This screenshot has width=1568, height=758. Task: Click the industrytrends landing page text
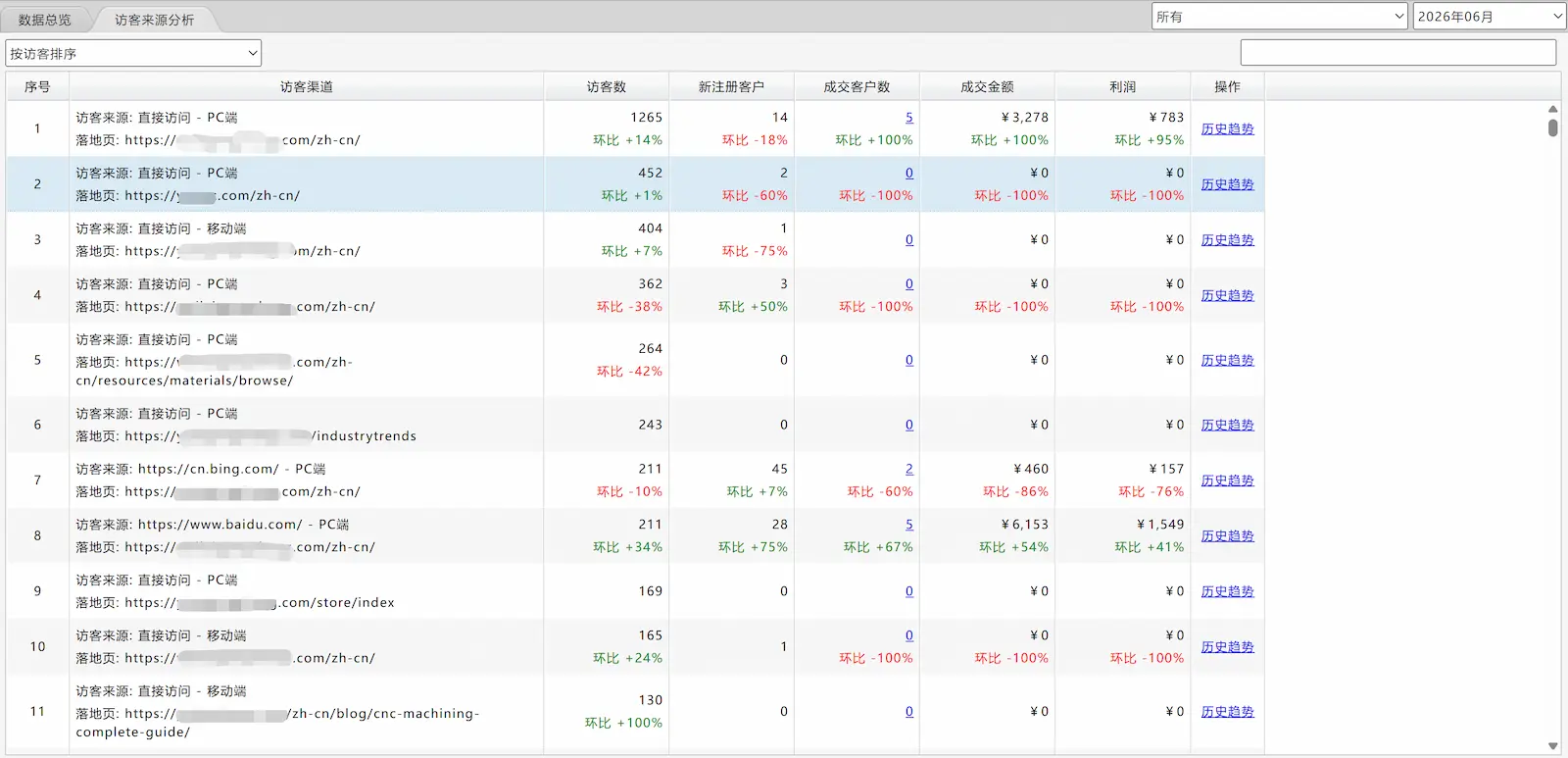[246, 436]
